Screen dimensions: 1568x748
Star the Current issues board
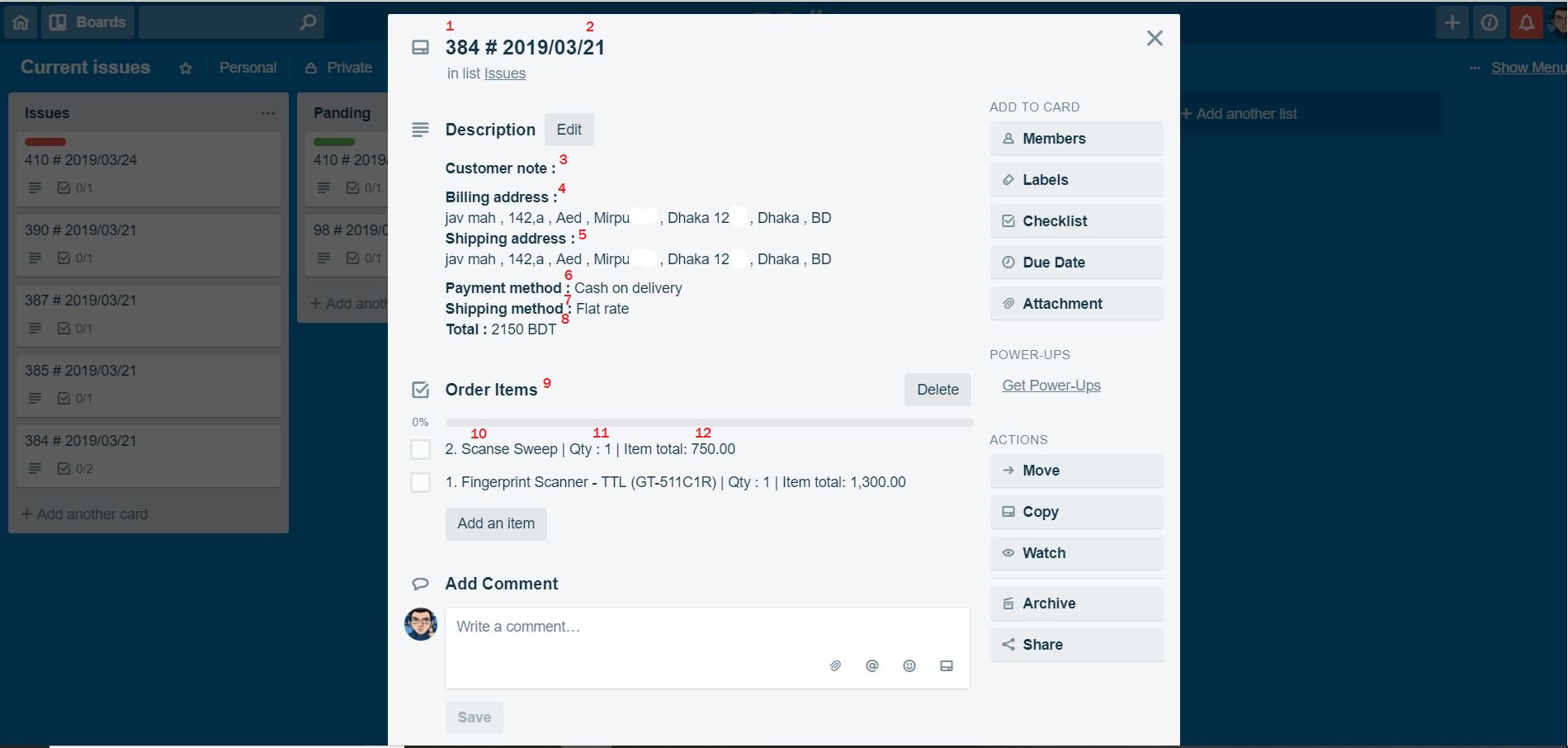(x=186, y=69)
